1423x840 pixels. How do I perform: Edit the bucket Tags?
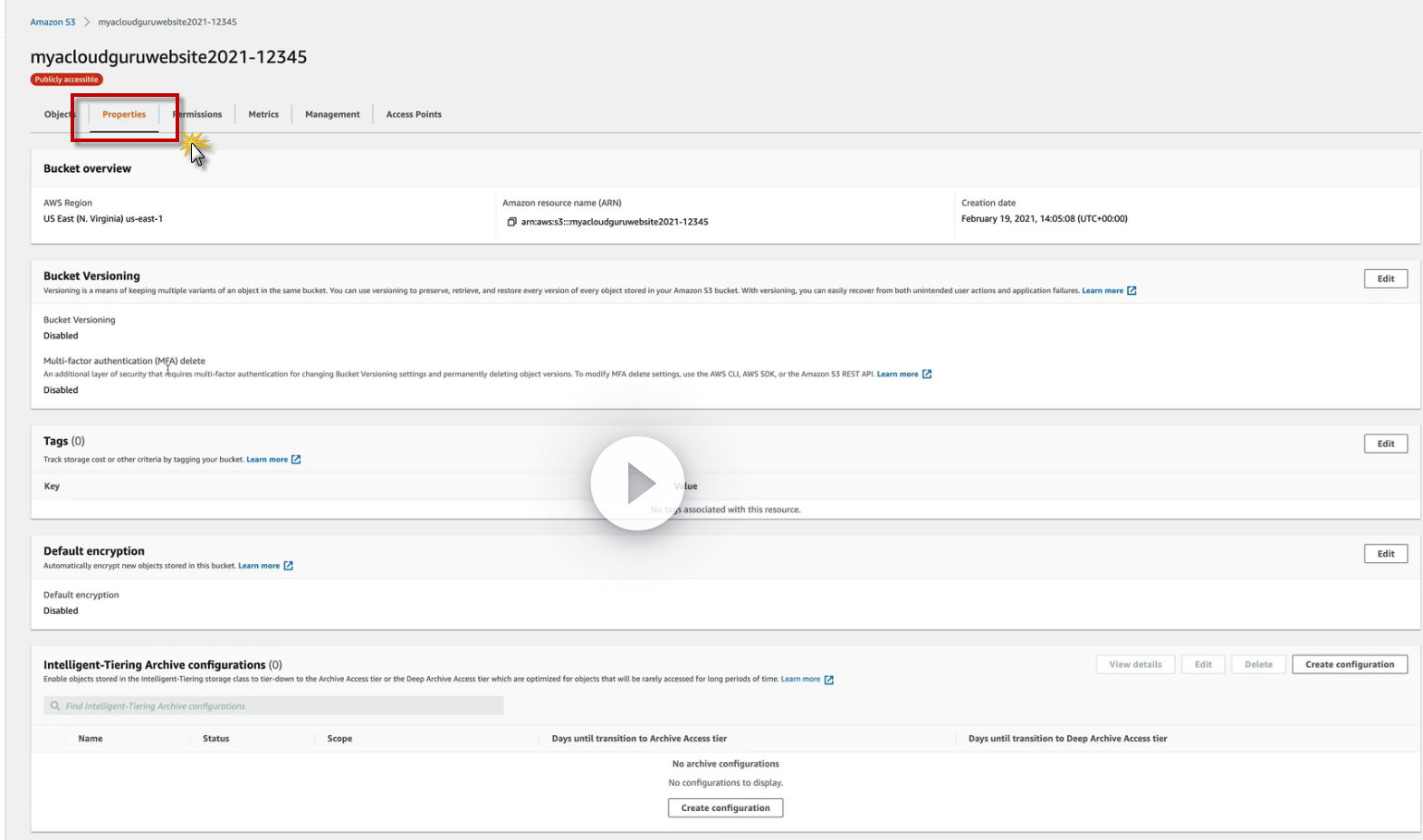(1386, 444)
